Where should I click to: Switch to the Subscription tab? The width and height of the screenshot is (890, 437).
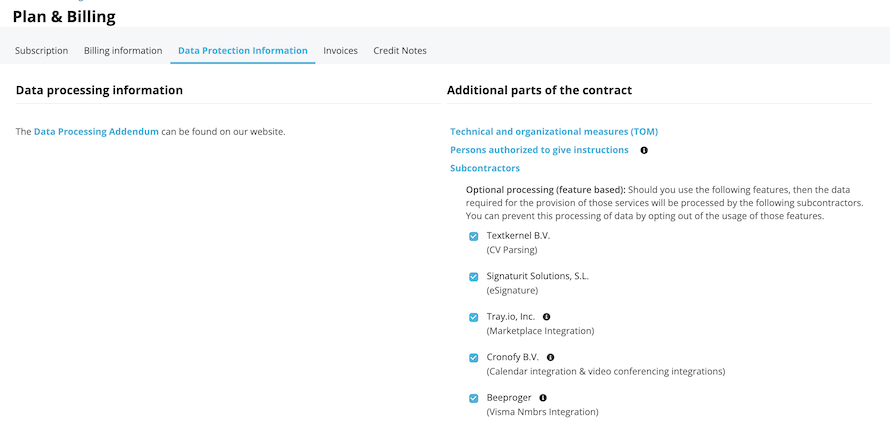(41, 51)
